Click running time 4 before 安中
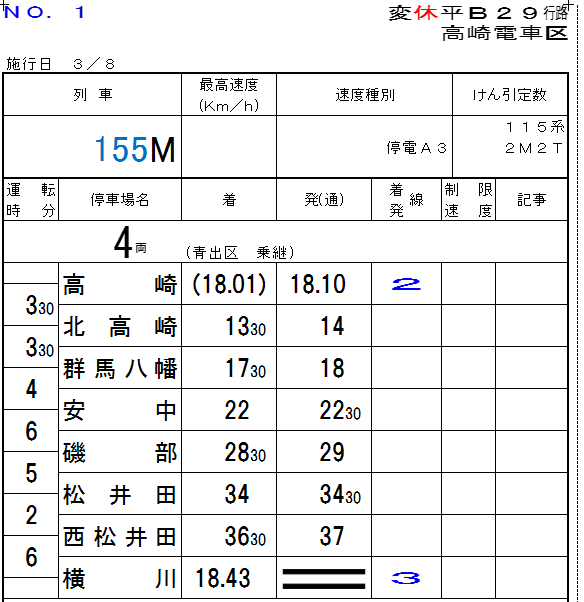 tap(31, 389)
